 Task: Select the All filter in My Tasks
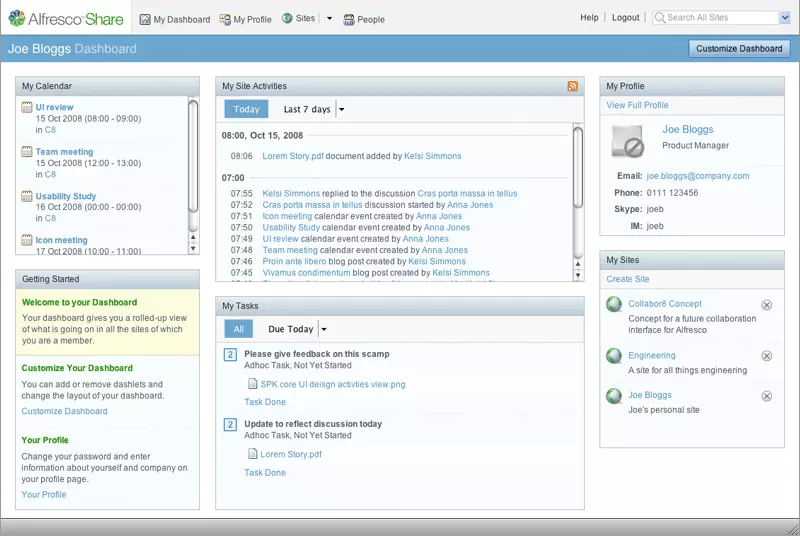pos(238,329)
